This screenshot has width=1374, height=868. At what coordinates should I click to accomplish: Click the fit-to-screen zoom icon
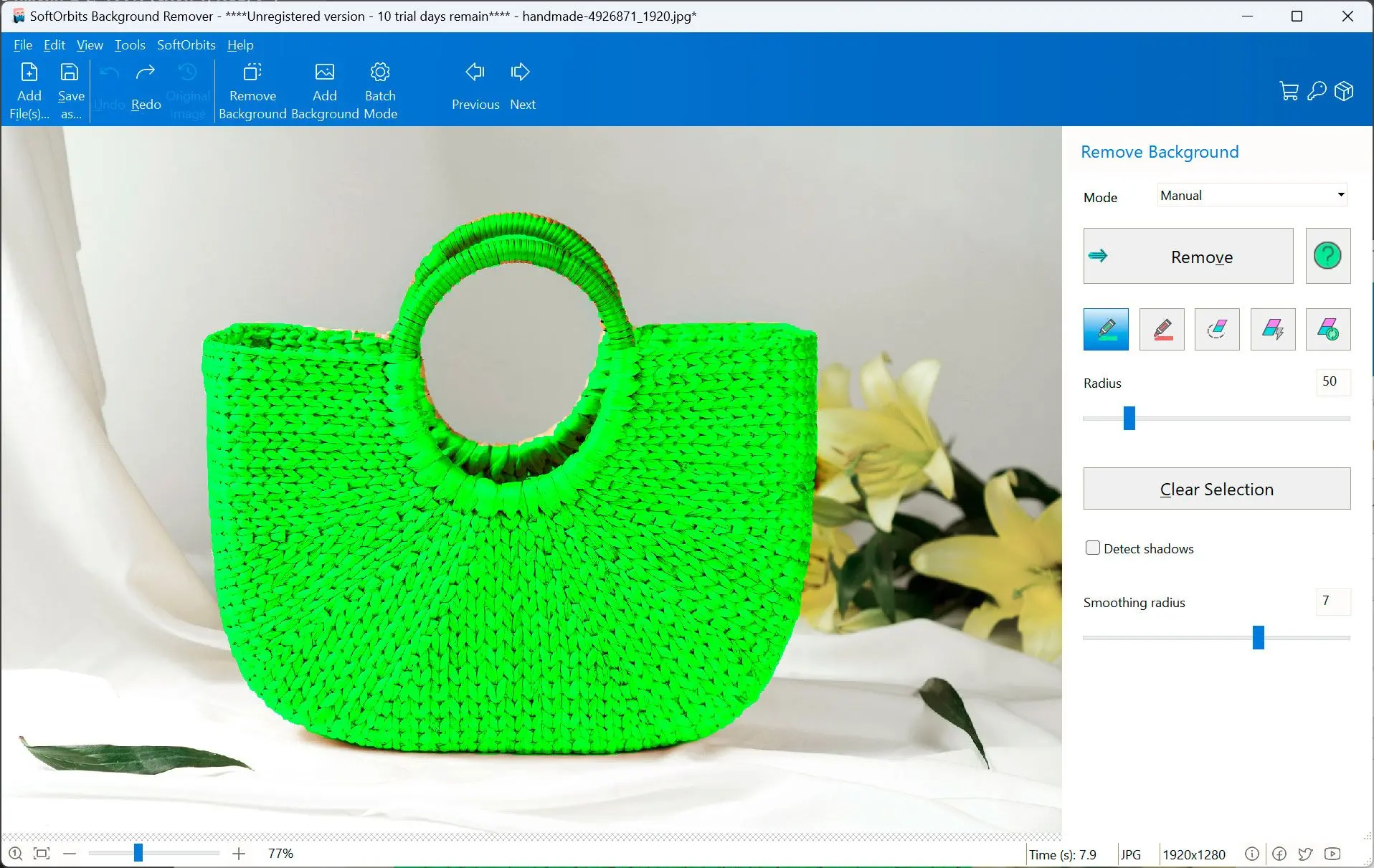pyautogui.click(x=42, y=853)
